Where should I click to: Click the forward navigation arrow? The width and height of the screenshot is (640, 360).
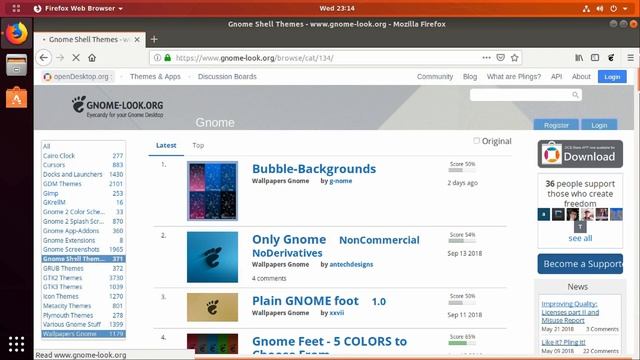tap(60, 58)
